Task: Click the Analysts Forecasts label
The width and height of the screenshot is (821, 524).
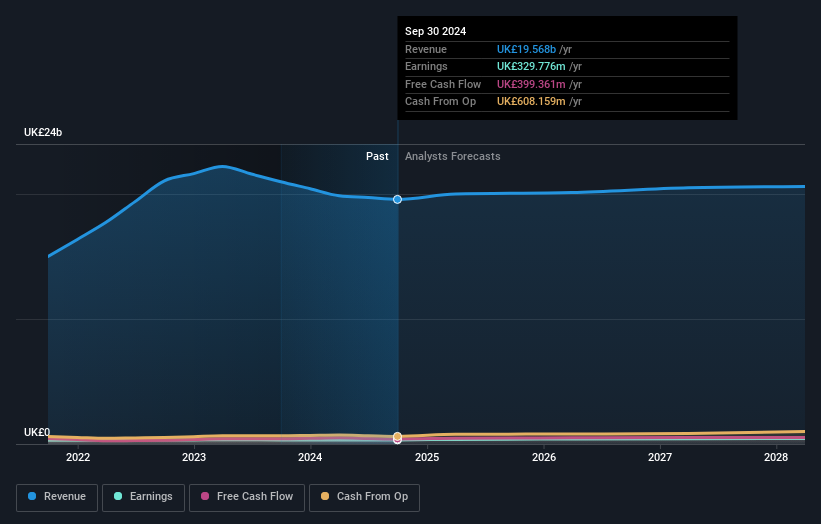Action: coord(452,156)
